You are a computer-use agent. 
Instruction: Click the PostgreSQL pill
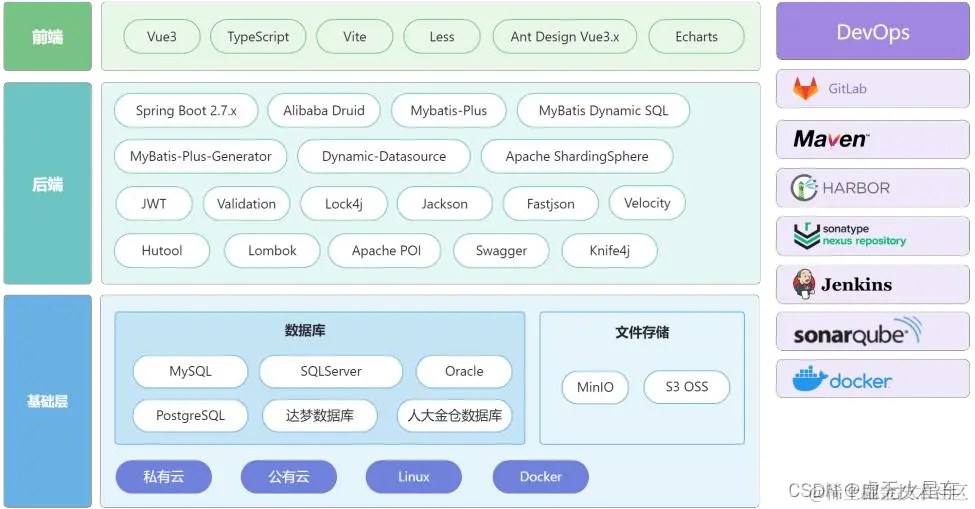tap(190, 415)
